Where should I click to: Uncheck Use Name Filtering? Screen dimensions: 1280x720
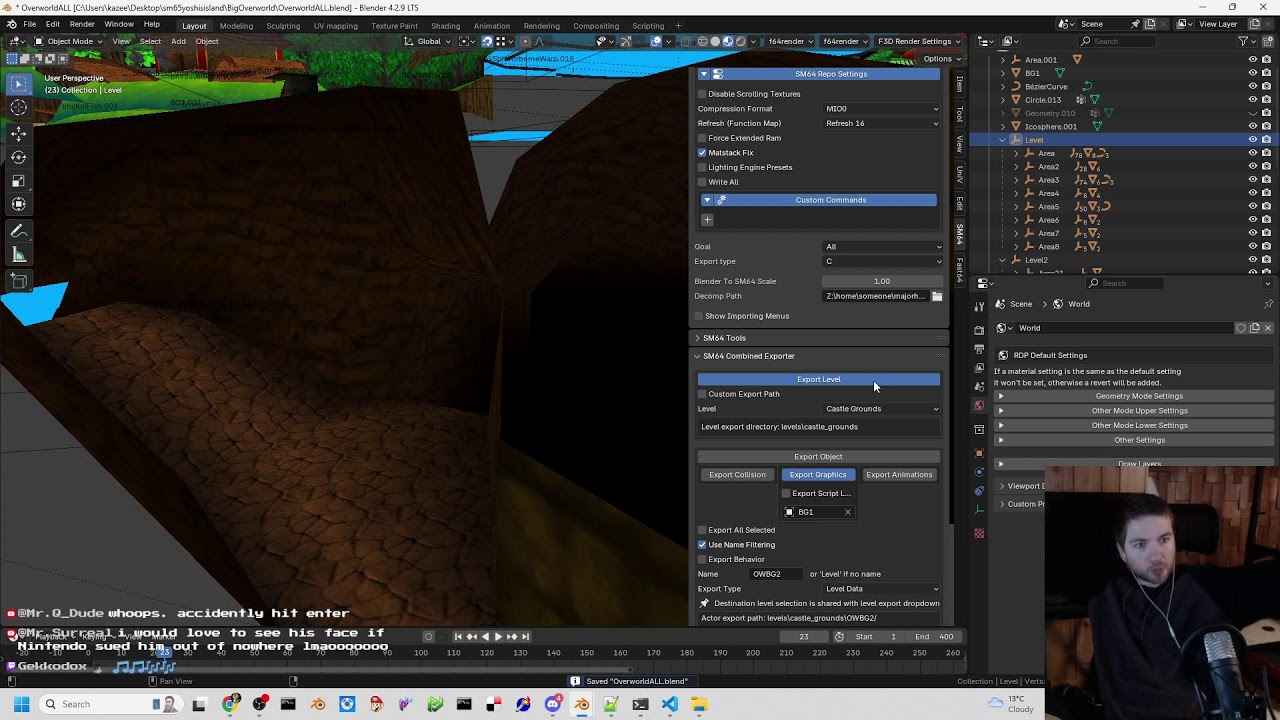(702, 545)
